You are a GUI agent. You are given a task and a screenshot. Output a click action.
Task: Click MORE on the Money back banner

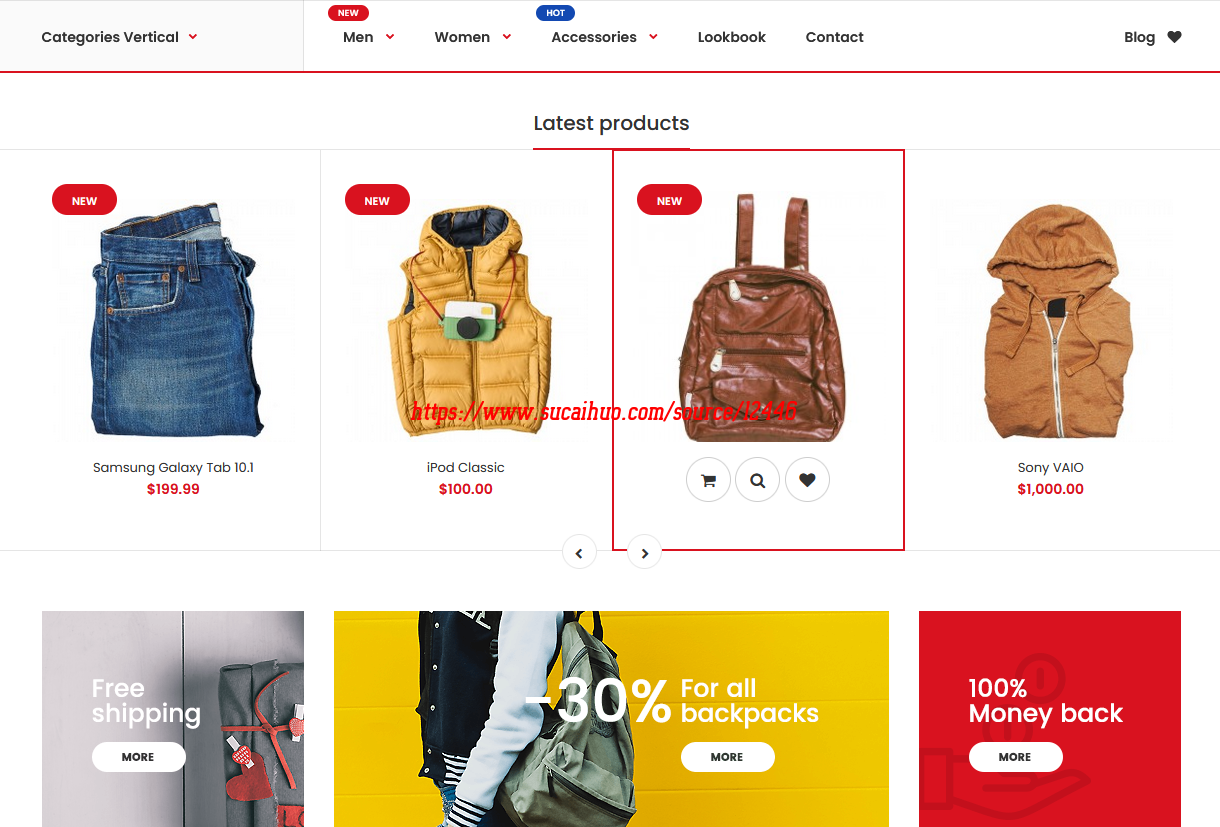1014,757
